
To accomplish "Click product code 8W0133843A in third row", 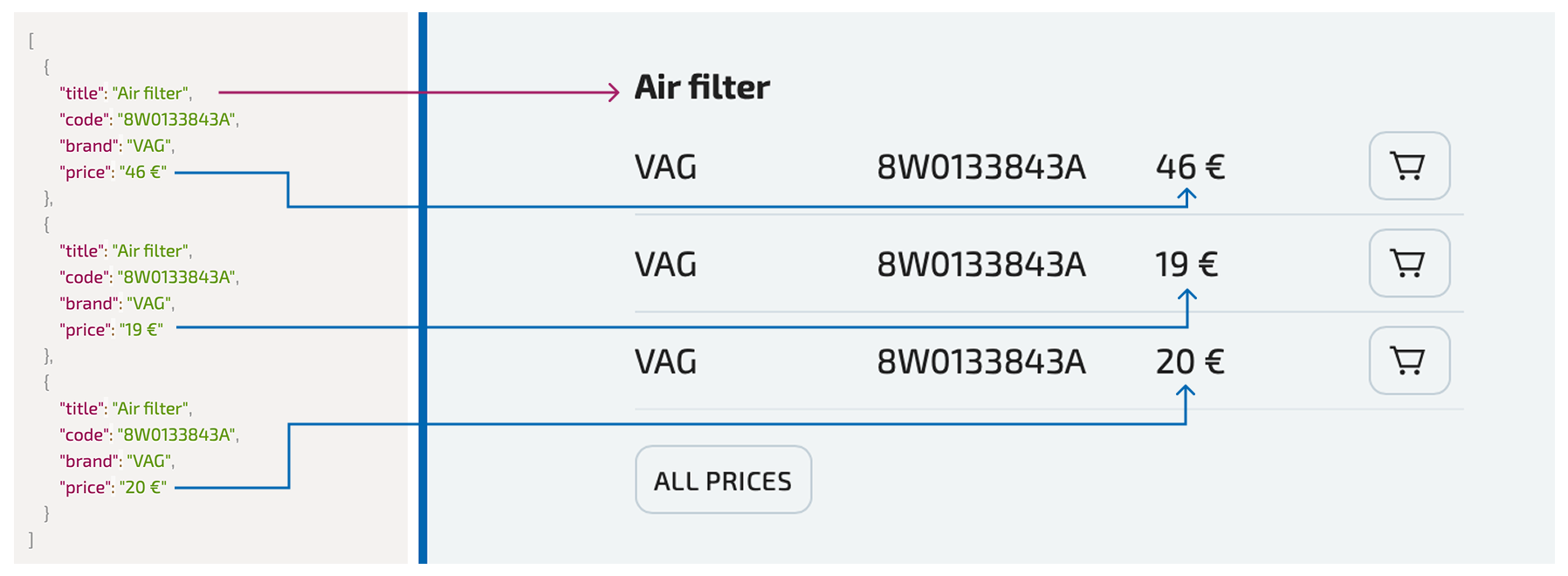I will coord(981,362).
